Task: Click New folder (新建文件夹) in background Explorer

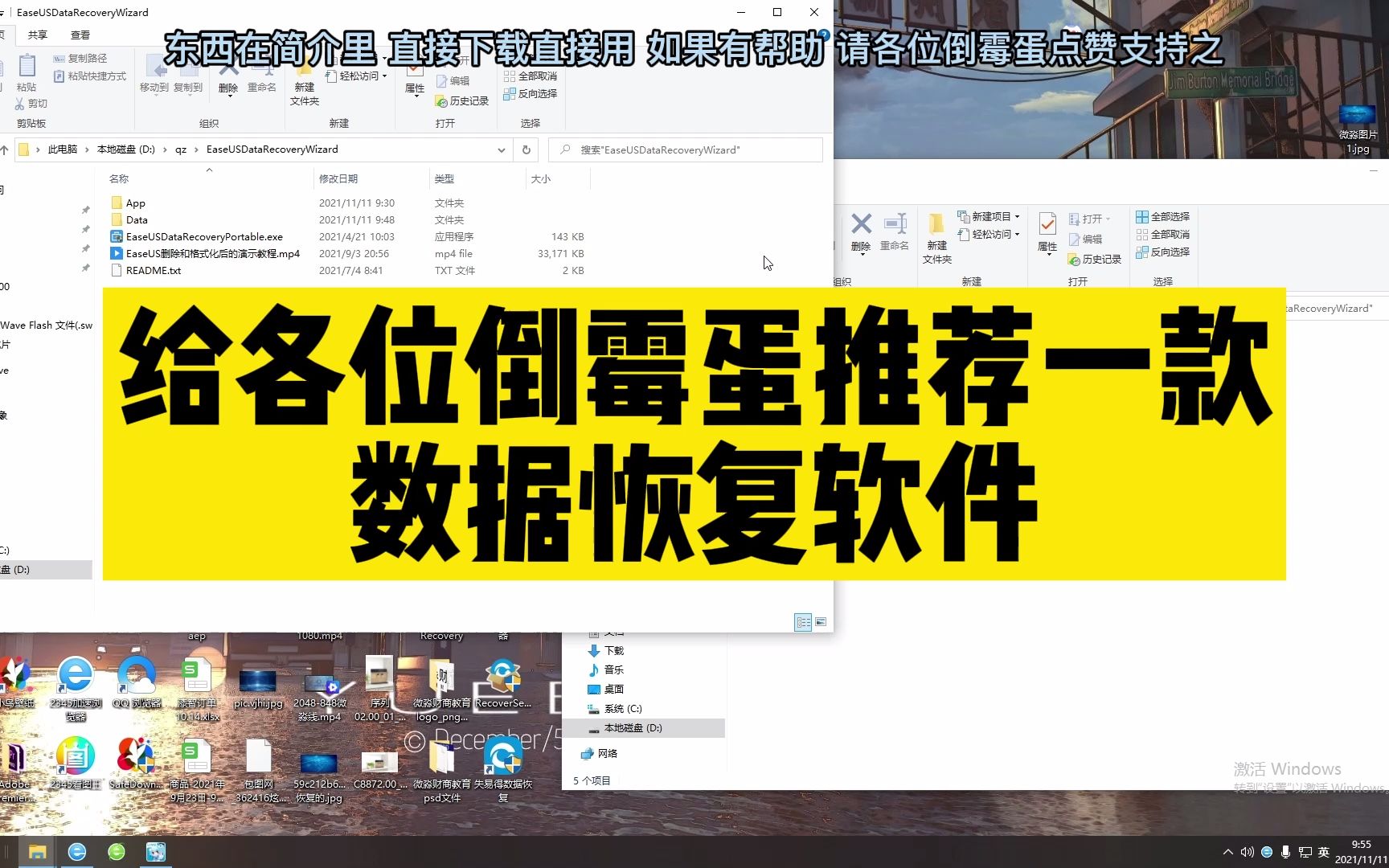Action: pos(937,239)
